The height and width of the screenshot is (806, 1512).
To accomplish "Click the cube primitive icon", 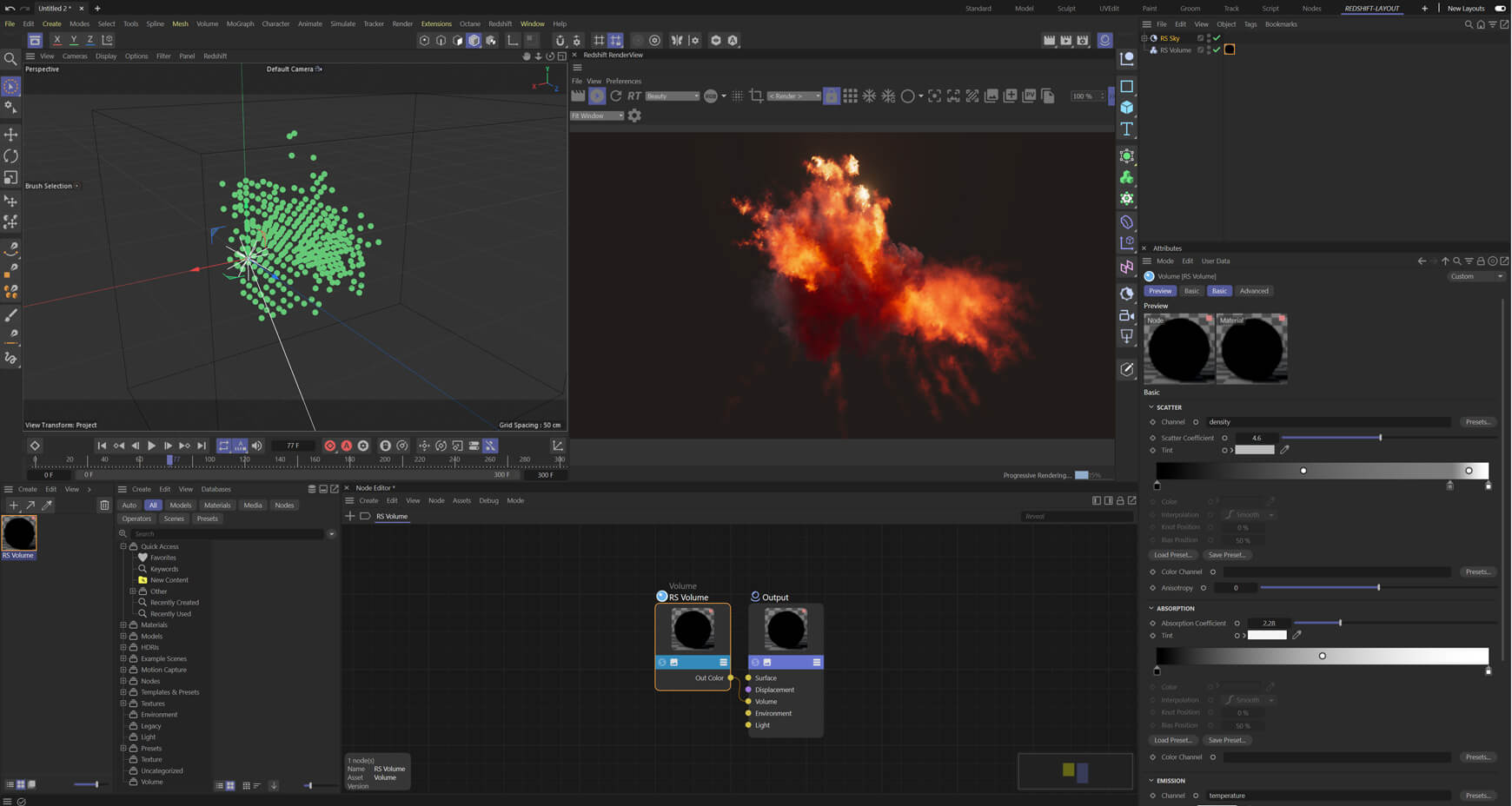I will click(1127, 108).
